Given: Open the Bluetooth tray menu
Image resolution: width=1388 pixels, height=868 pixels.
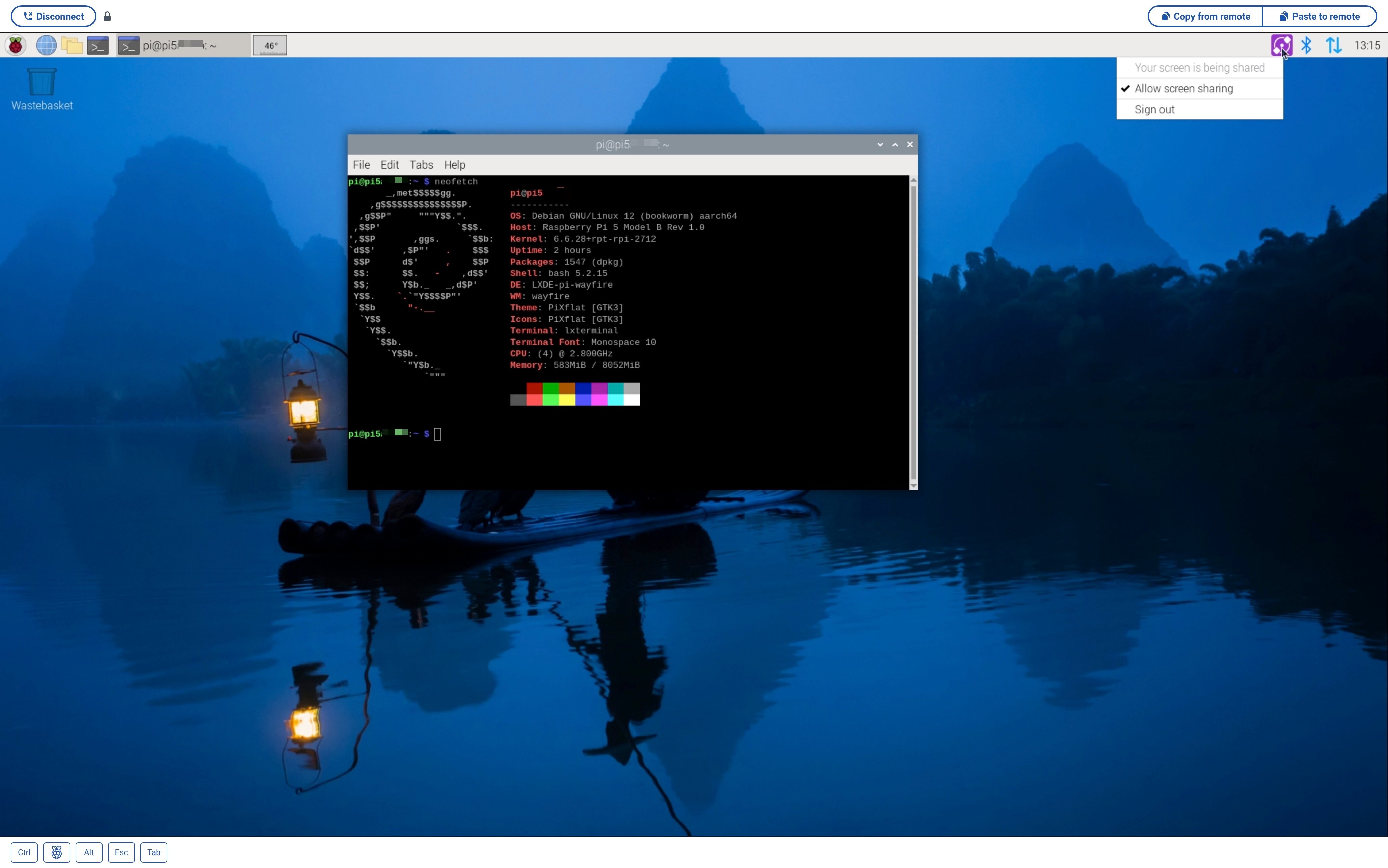Looking at the screenshot, I should coord(1307,45).
